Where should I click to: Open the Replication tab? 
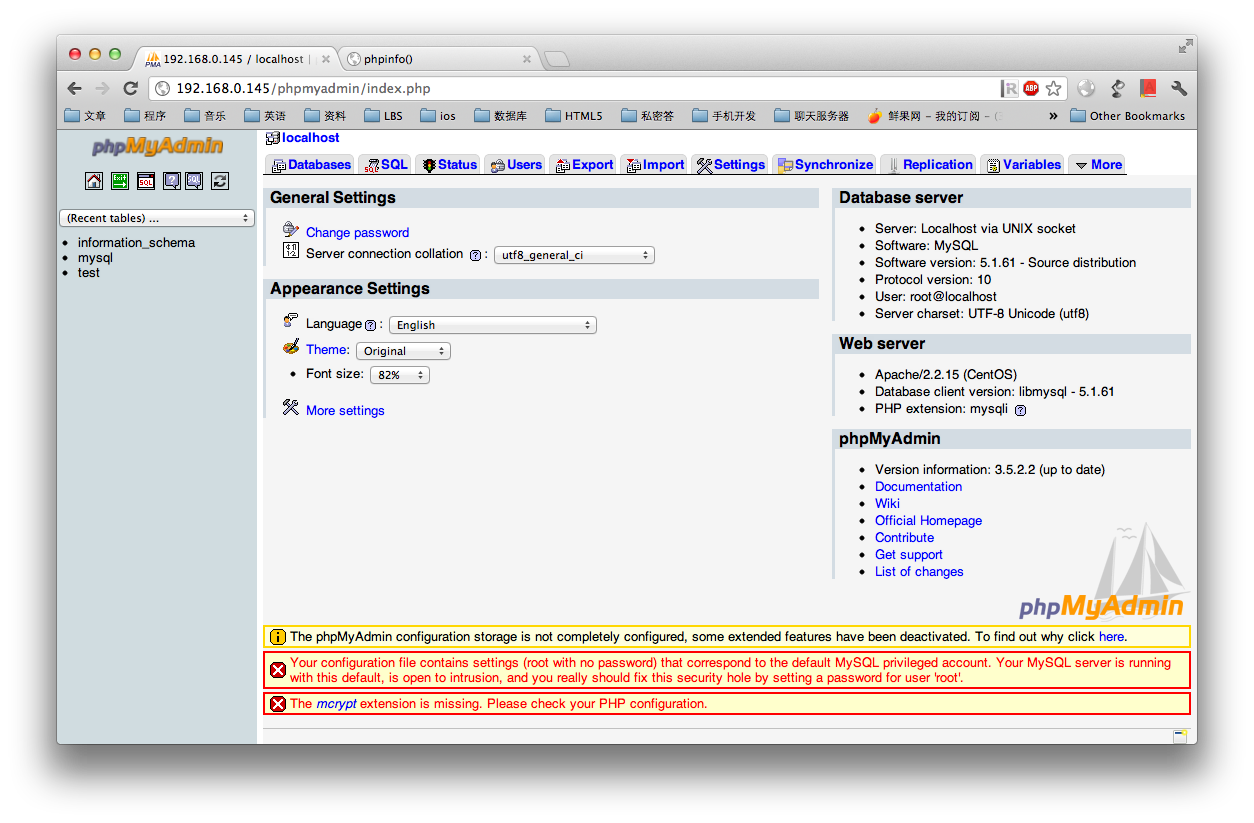tap(928, 165)
